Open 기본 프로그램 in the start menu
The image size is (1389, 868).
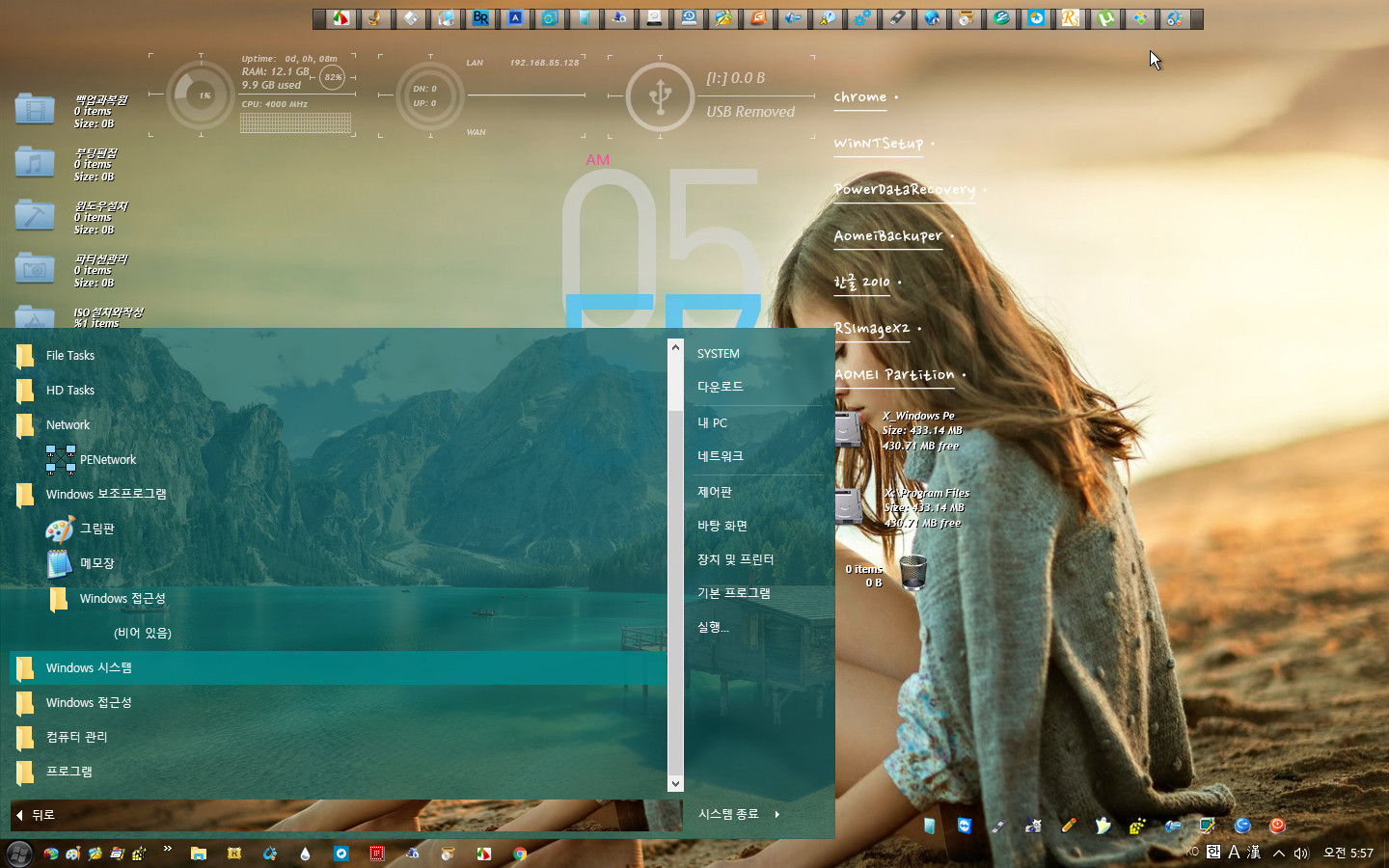pyautogui.click(x=734, y=593)
